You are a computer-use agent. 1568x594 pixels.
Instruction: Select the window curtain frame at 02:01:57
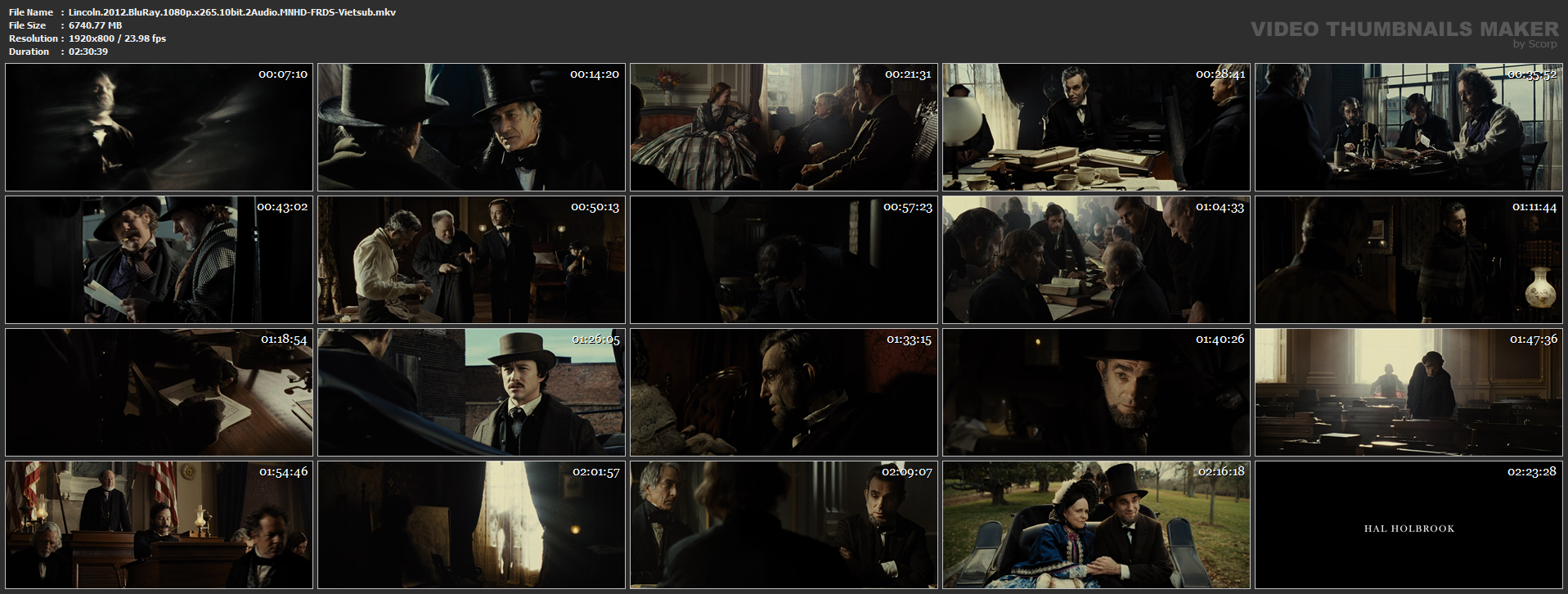[471, 525]
